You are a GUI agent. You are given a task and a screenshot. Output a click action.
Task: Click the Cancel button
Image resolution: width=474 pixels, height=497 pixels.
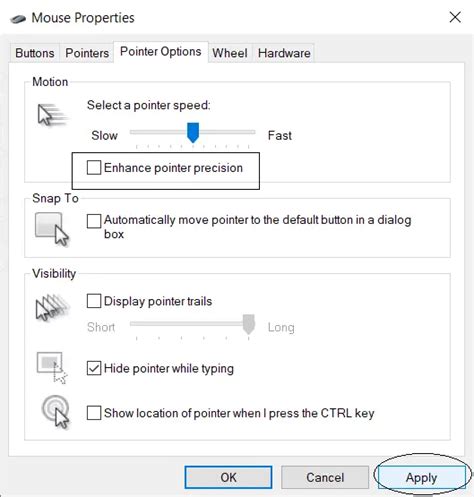coord(325,477)
